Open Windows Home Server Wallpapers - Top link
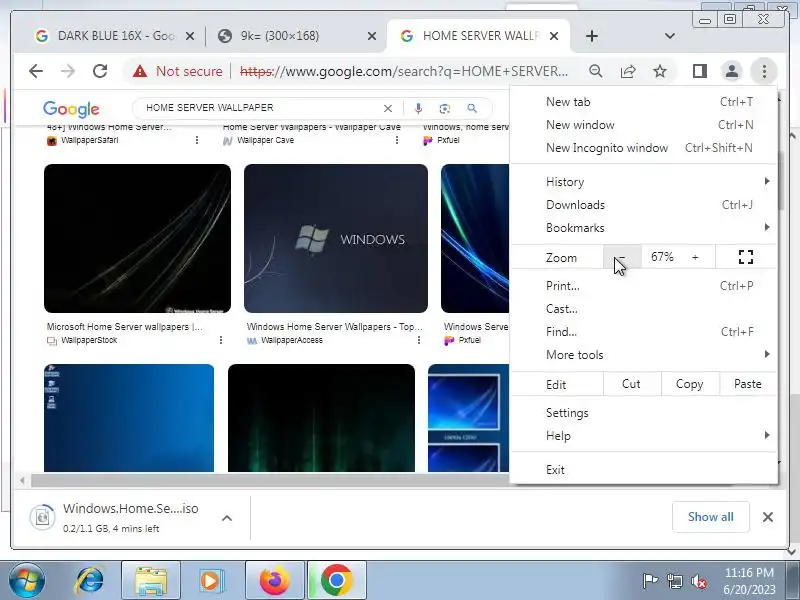 tap(335, 327)
